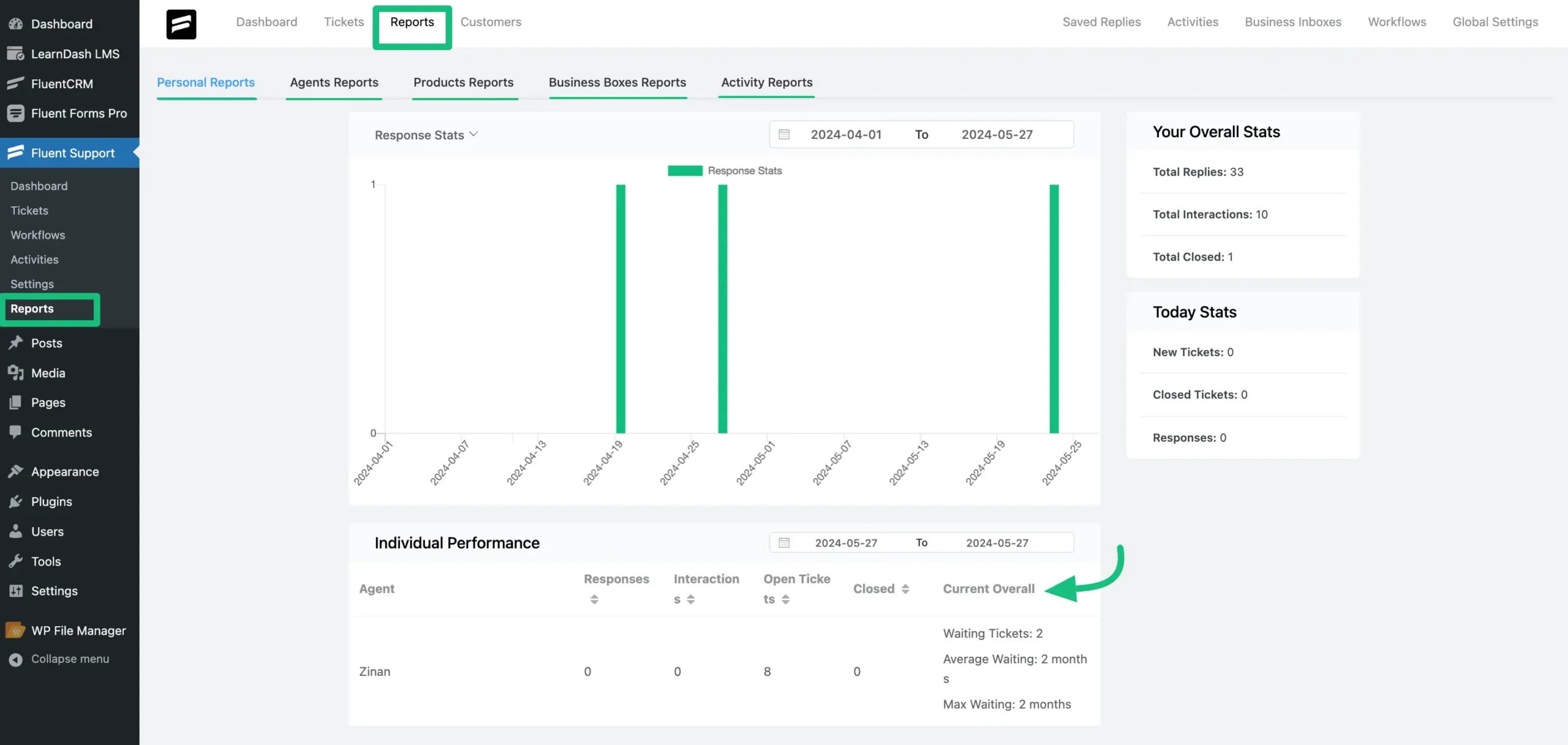
Task: Open the Products Reports tab
Action: pos(463,83)
